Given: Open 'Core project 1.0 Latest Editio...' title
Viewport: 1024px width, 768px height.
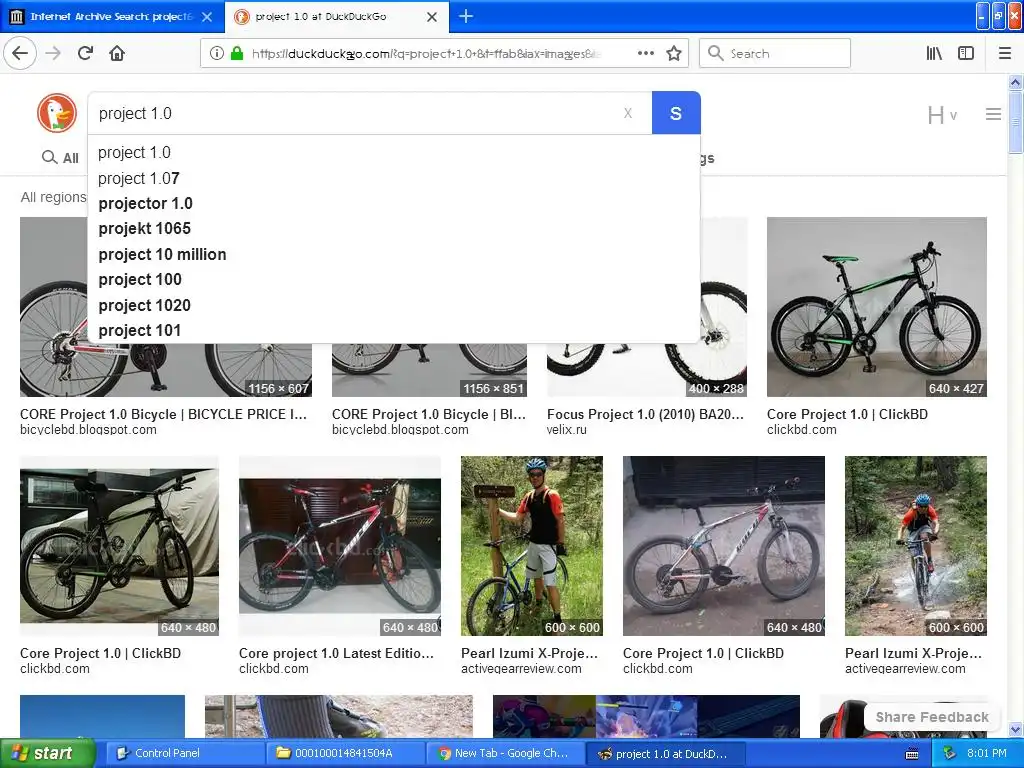Looking at the screenshot, I should [336, 653].
